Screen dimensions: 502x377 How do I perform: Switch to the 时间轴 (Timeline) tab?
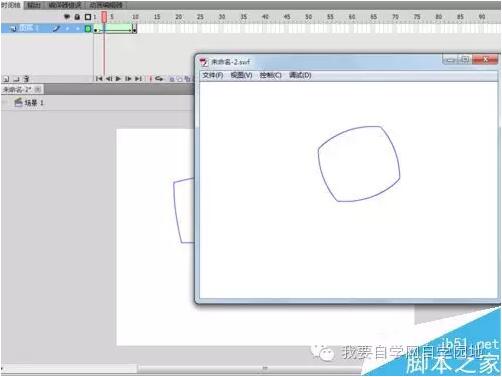tap(11, 5)
